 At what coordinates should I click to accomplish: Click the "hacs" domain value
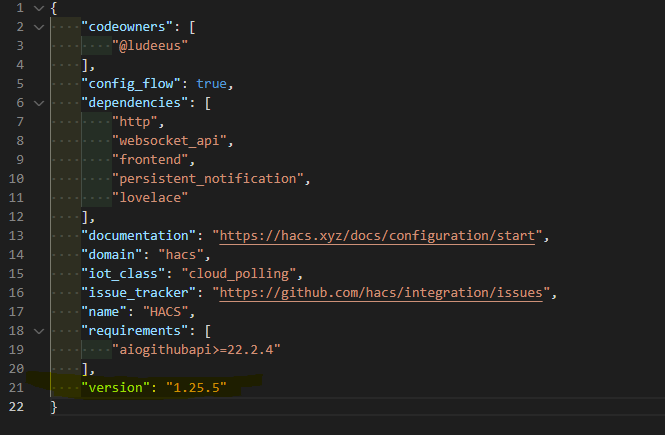coord(181,255)
